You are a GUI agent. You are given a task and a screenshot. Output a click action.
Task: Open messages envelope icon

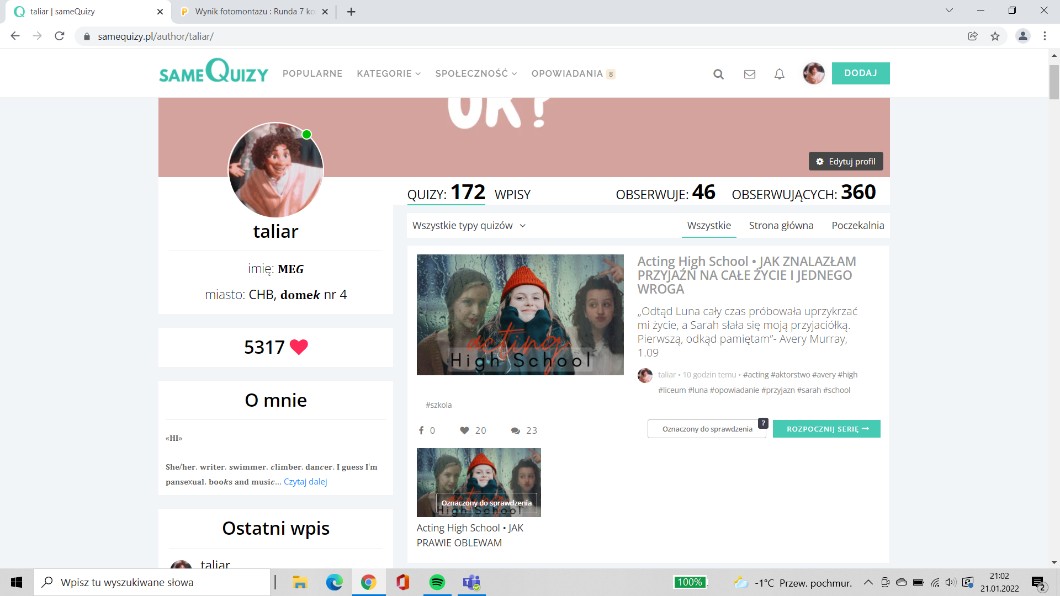(749, 74)
